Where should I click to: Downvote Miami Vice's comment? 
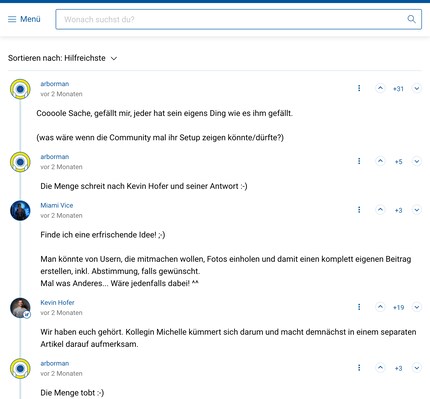tap(417, 210)
